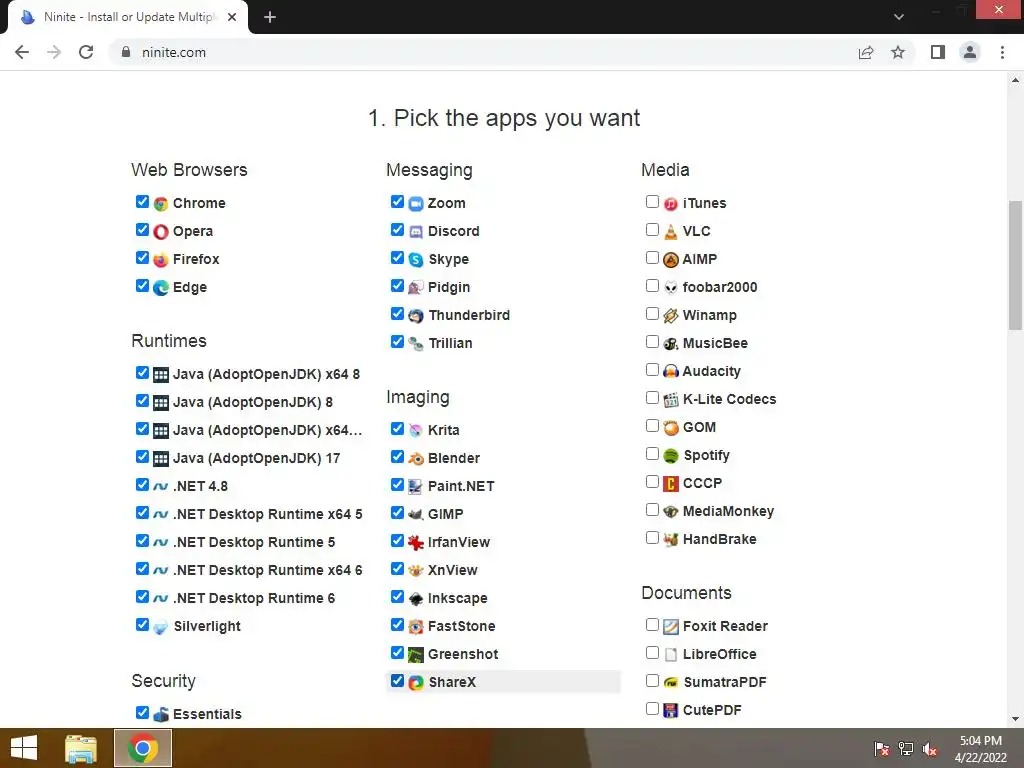Click the Firefox logo icon
1024x768 pixels.
click(x=161, y=260)
